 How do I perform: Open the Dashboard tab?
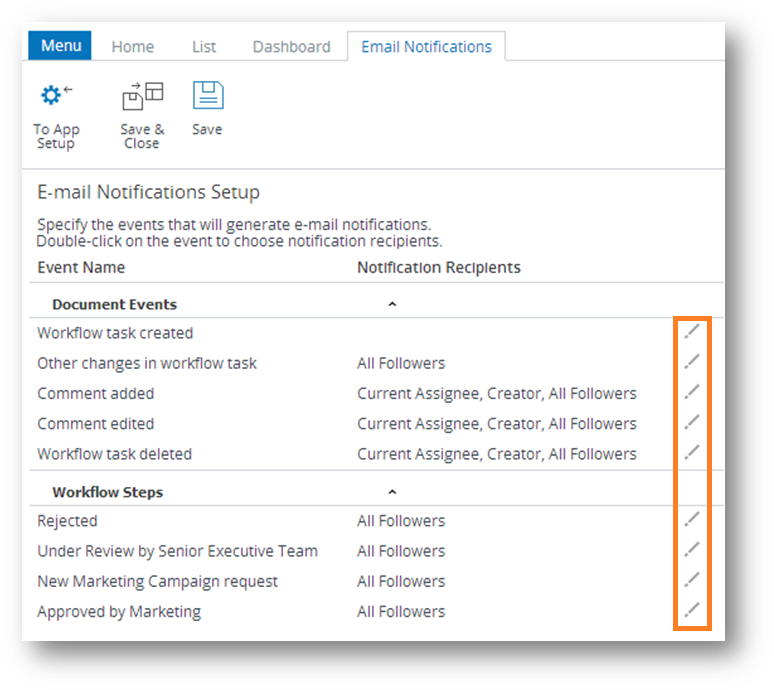pos(291,47)
